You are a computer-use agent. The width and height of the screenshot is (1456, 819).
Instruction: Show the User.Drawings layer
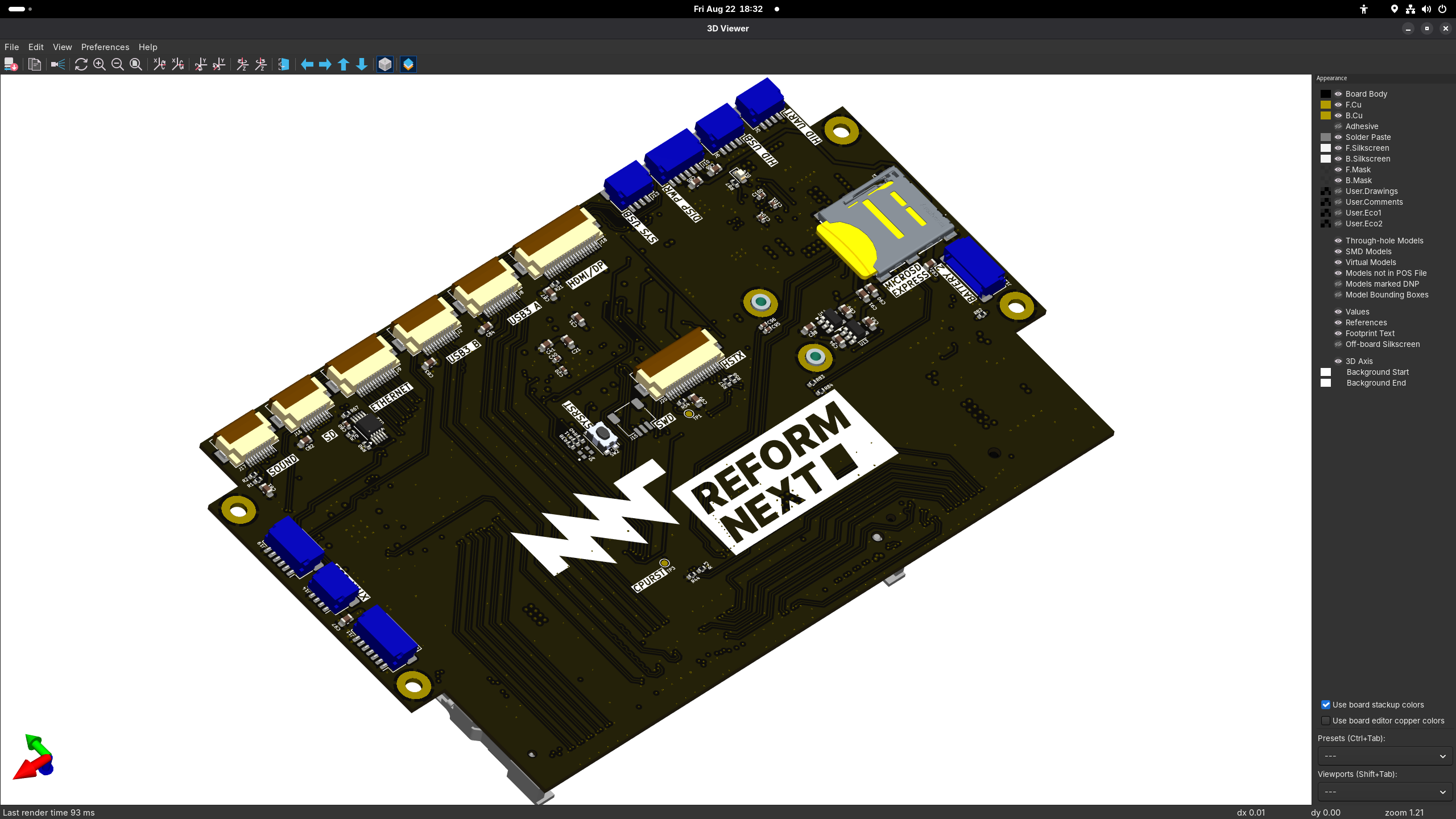point(1338,191)
